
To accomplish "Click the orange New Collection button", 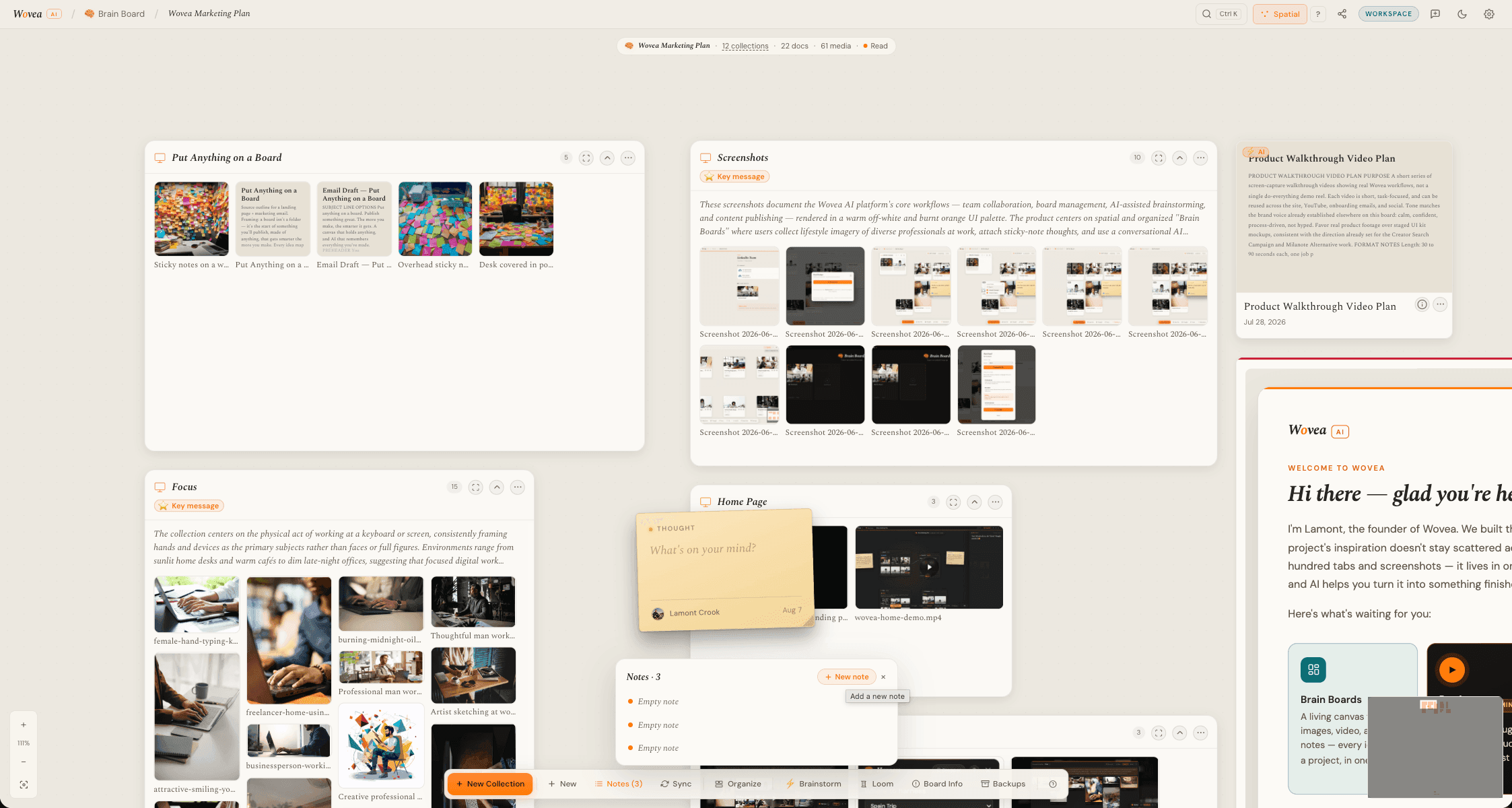I will [490, 784].
